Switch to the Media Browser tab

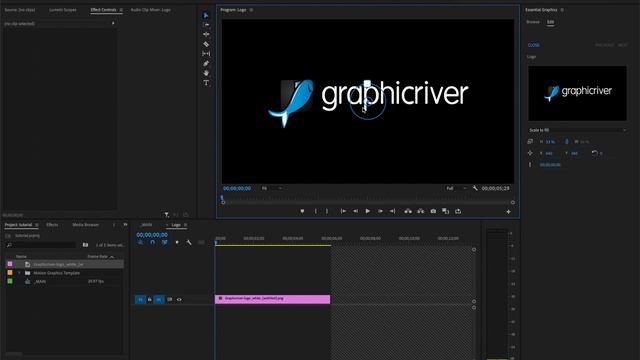pos(85,225)
